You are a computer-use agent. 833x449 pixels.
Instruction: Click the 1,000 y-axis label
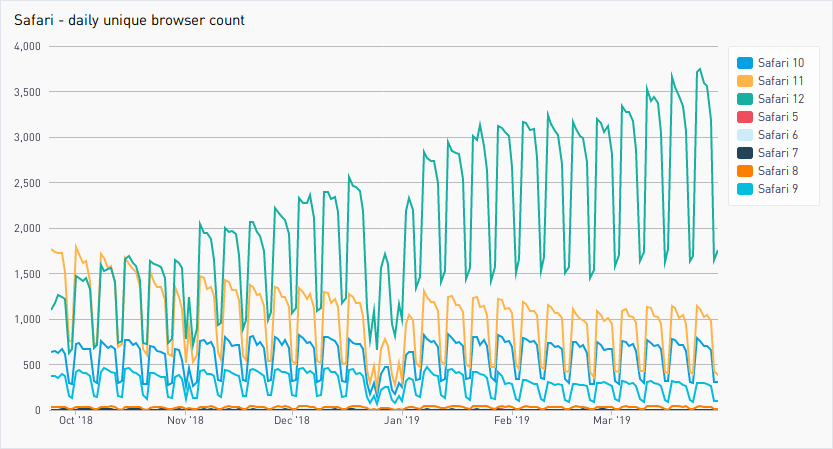point(28,319)
